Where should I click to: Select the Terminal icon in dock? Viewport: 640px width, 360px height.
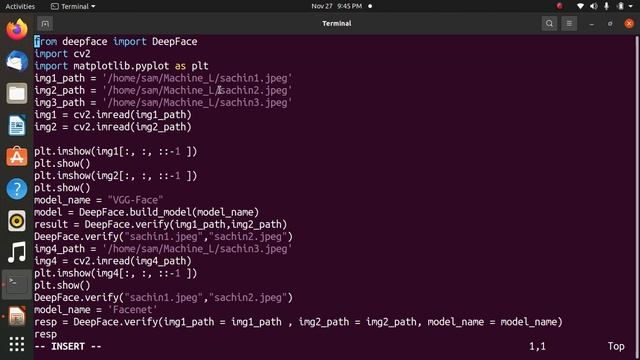point(17,284)
